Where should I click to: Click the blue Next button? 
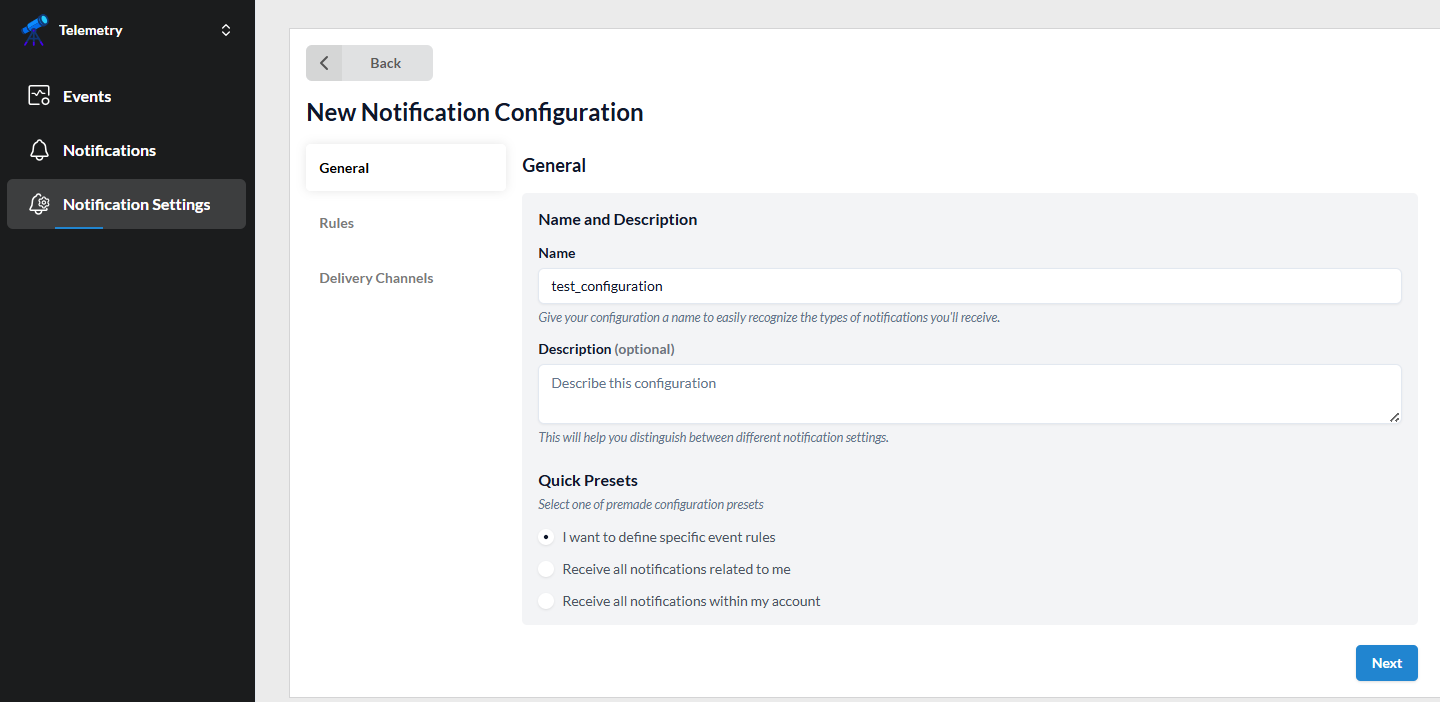(1386, 663)
